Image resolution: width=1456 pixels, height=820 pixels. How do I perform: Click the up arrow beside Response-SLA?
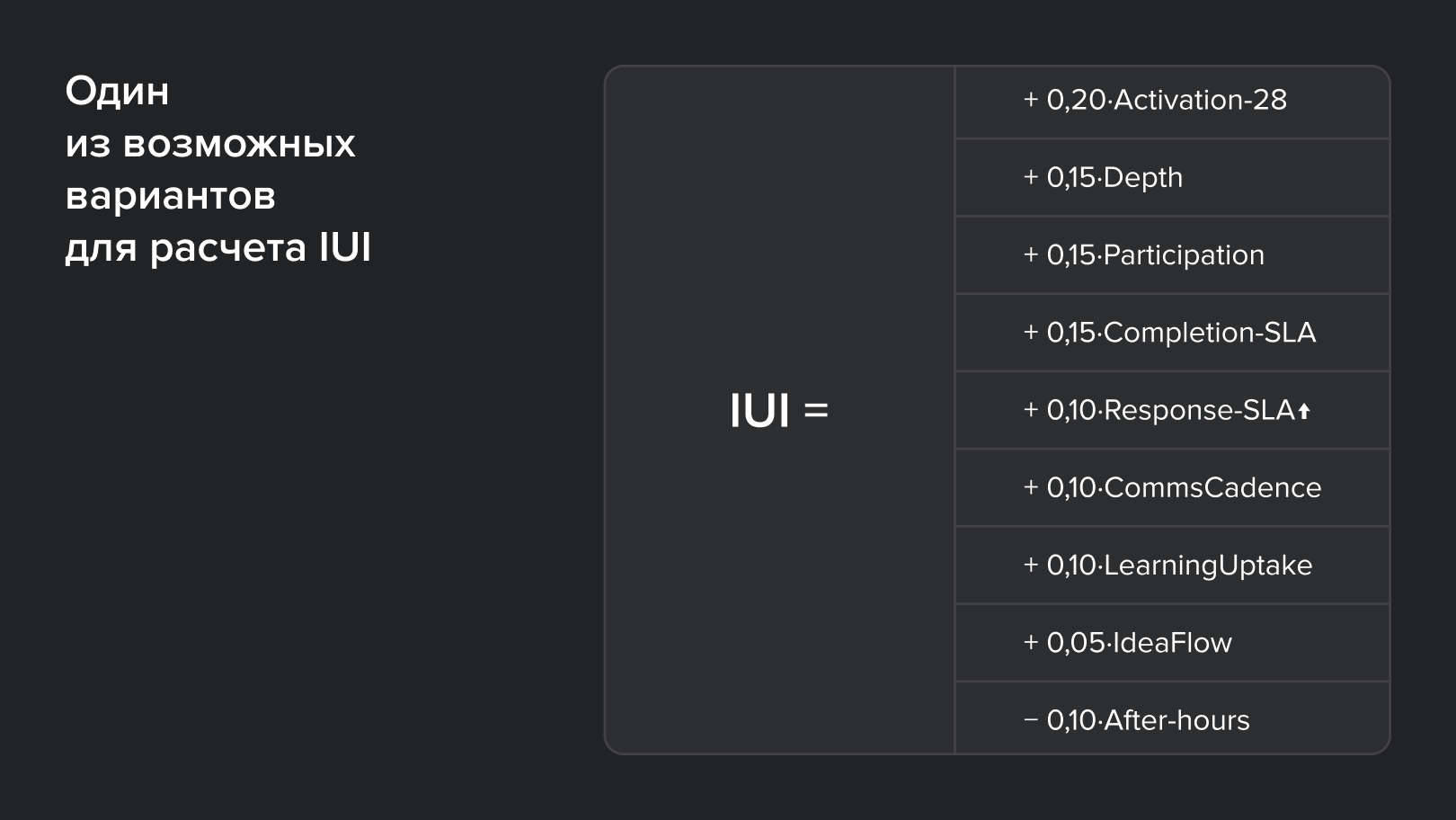1304,411
